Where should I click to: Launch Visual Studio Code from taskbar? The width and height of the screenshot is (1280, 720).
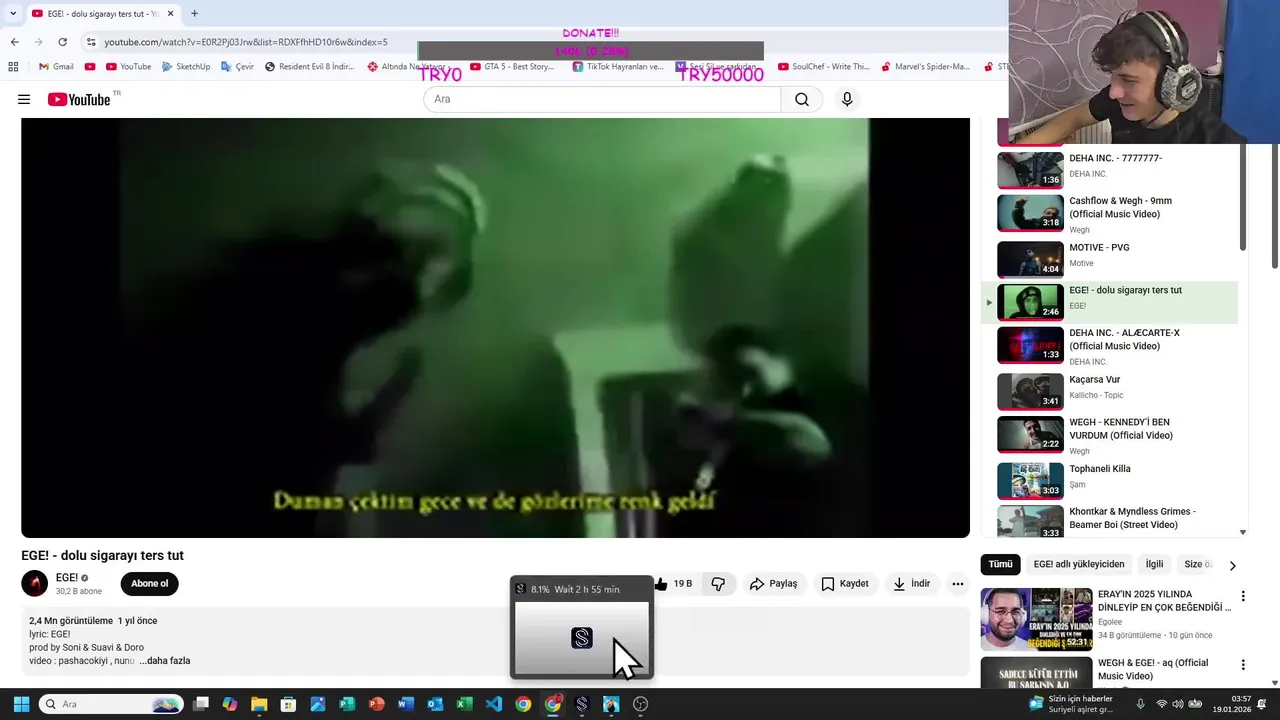tap(494, 704)
